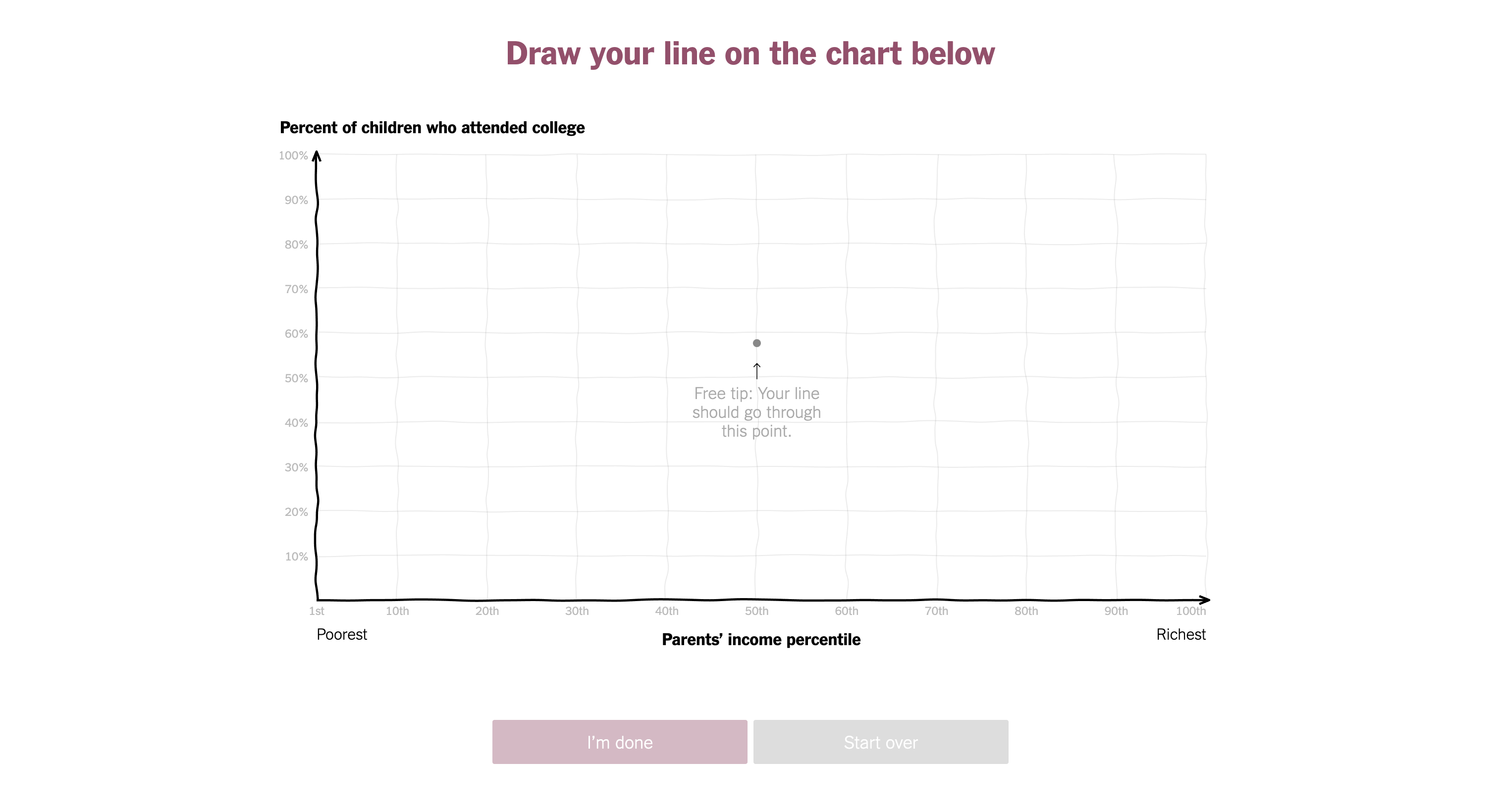Click the 100th percentile axis label
This screenshot has width=1501, height=812.
(1190, 611)
